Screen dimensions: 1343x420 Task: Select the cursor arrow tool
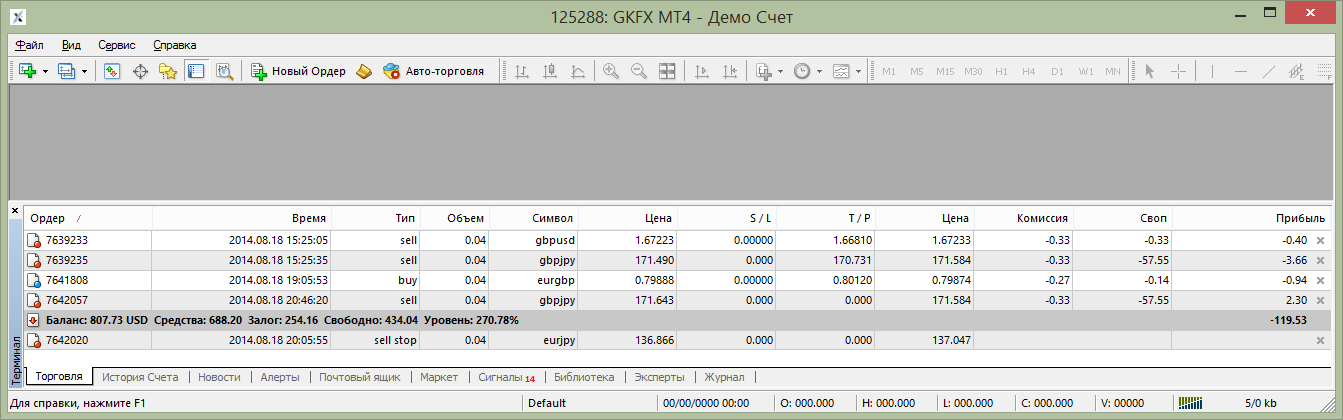1150,71
